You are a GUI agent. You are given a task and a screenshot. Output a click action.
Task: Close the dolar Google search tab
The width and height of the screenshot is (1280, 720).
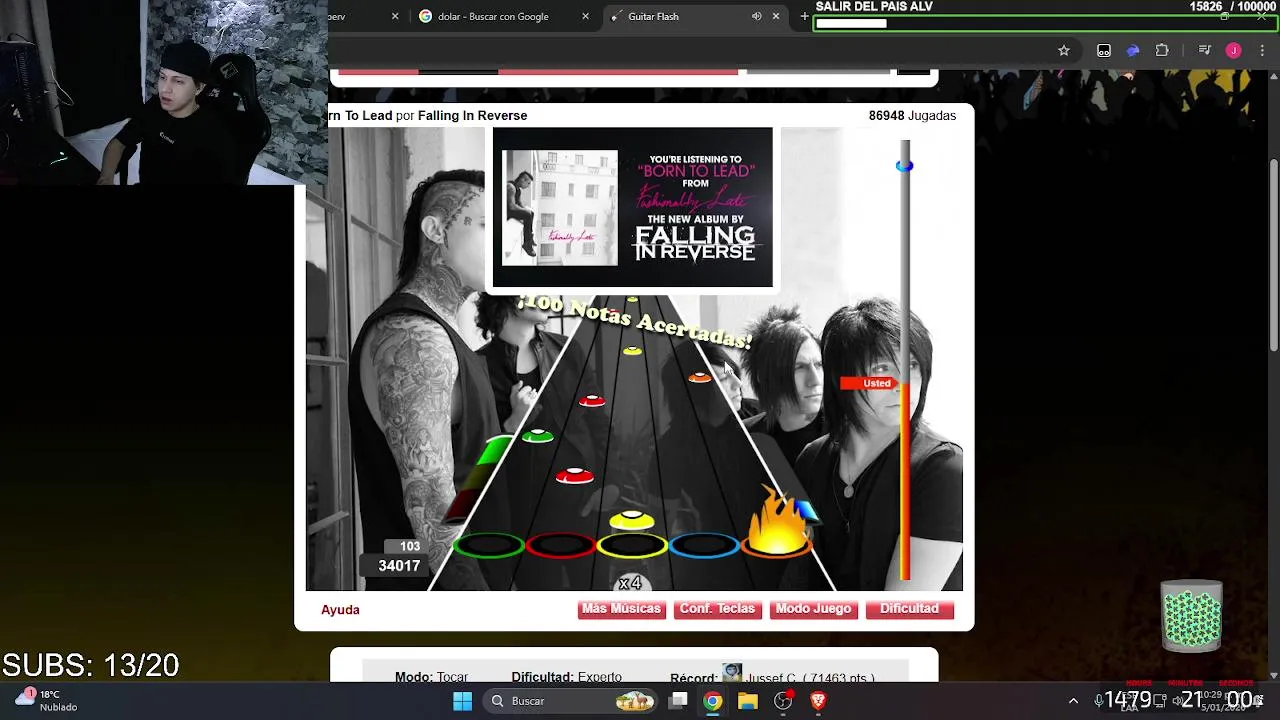[x=585, y=16]
